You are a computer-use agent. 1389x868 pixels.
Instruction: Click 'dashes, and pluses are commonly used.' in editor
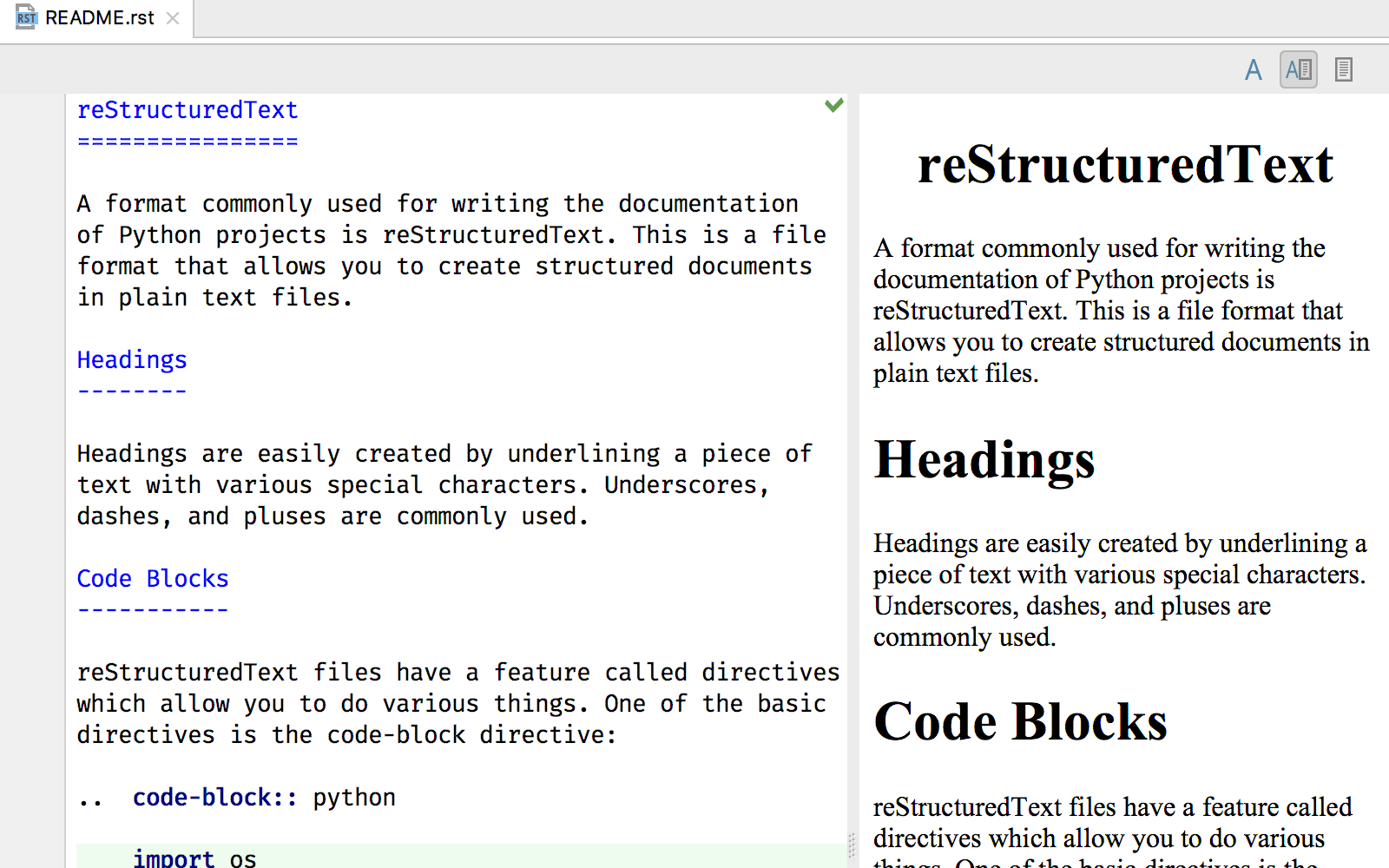pyautogui.click(x=333, y=516)
